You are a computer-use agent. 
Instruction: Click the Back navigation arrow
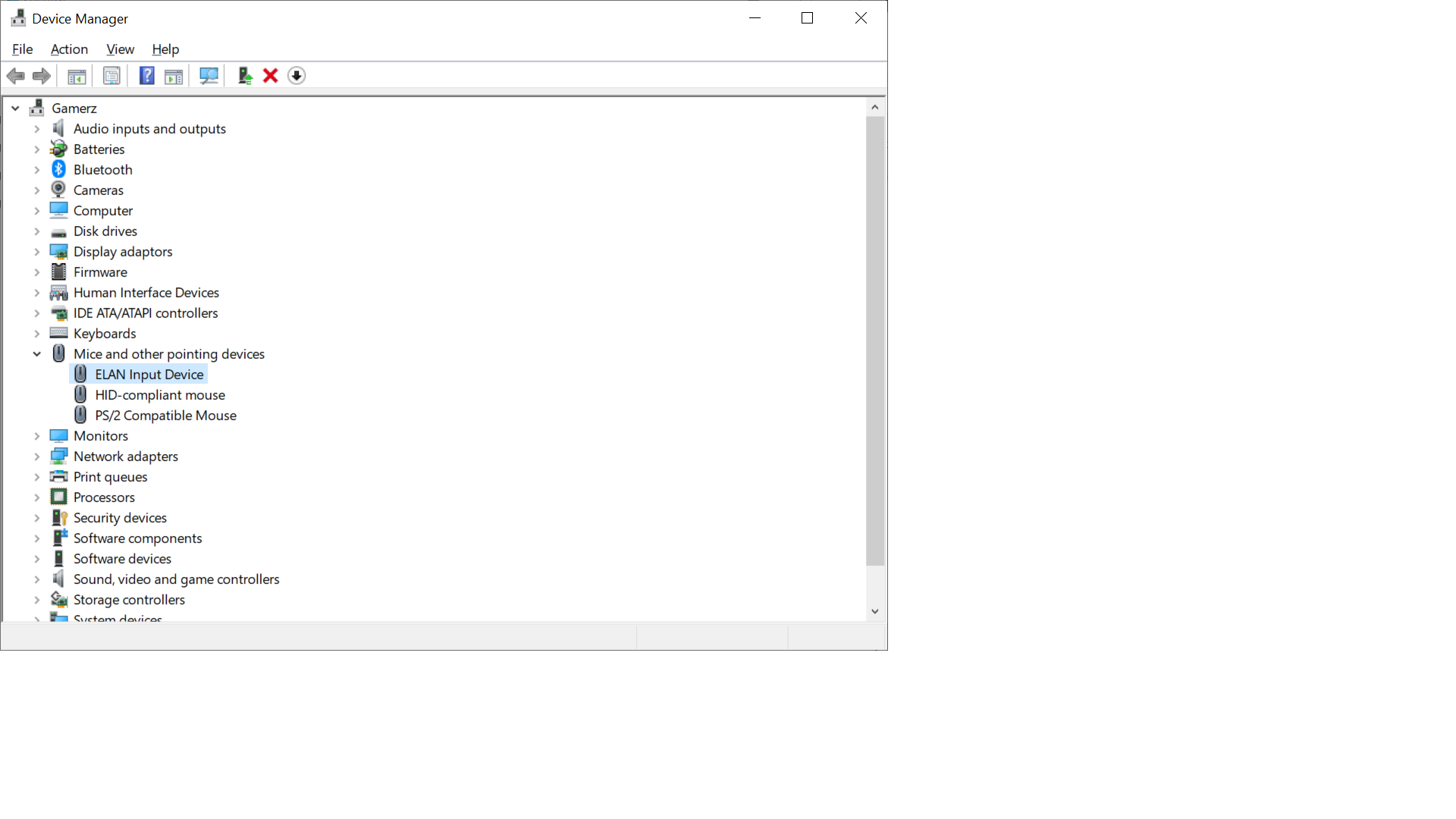15,75
